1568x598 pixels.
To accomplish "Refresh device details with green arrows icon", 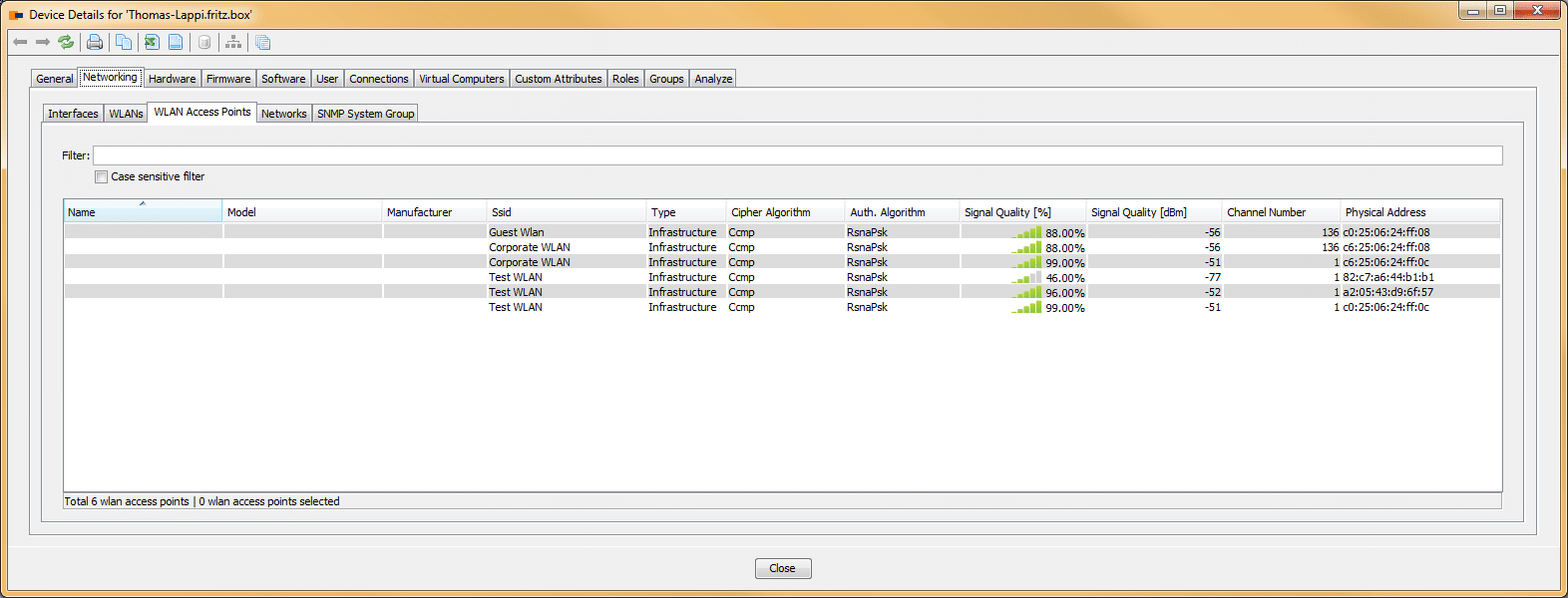I will click(x=66, y=42).
